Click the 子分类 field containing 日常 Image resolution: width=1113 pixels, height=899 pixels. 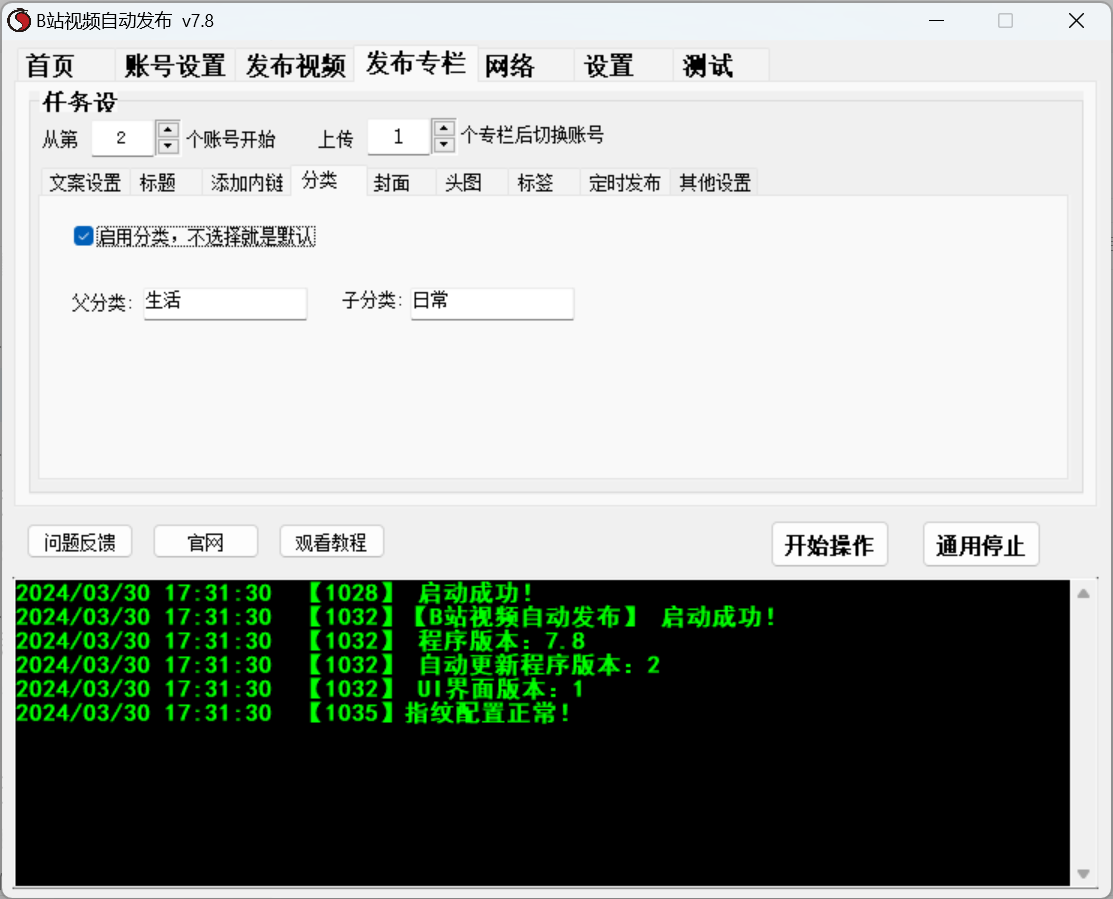click(x=492, y=303)
